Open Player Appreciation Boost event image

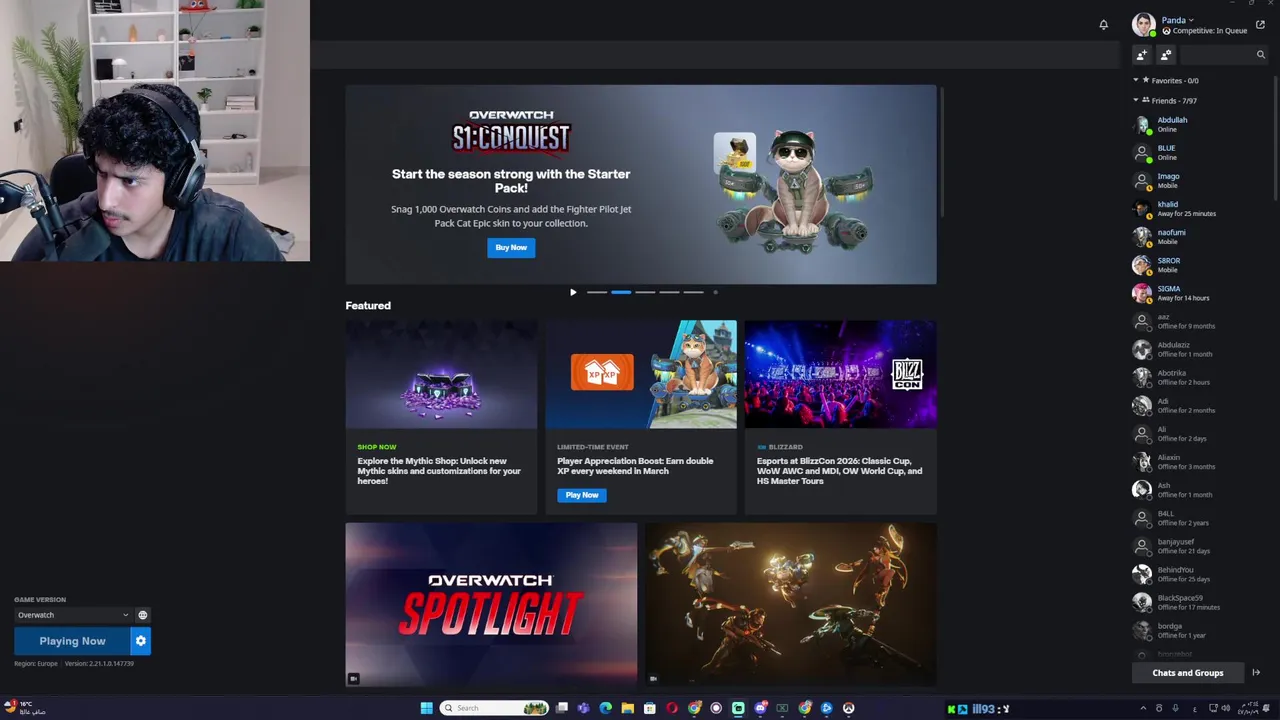click(x=641, y=374)
